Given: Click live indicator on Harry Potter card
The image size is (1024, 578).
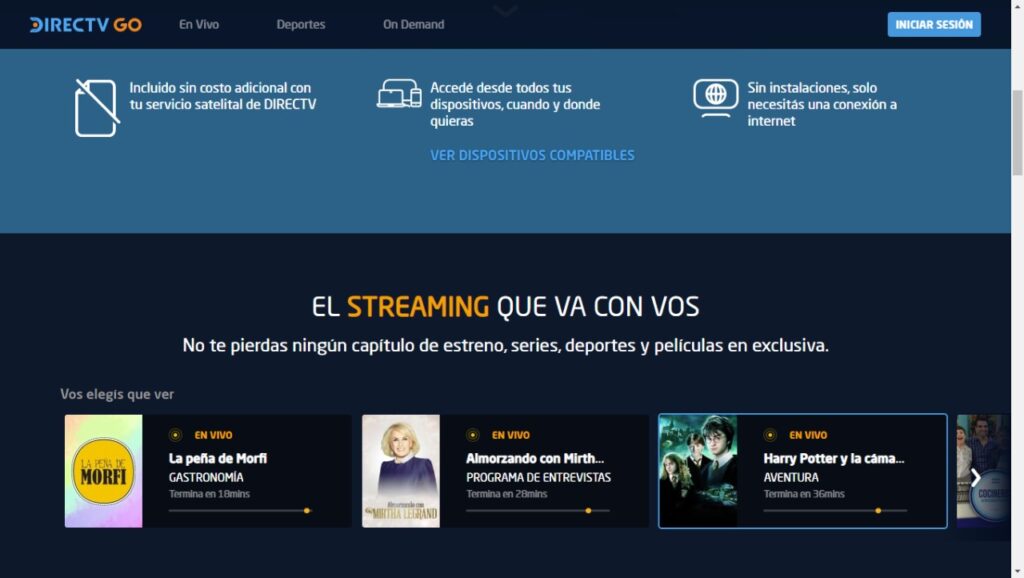Looking at the screenshot, I should (x=770, y=435).
